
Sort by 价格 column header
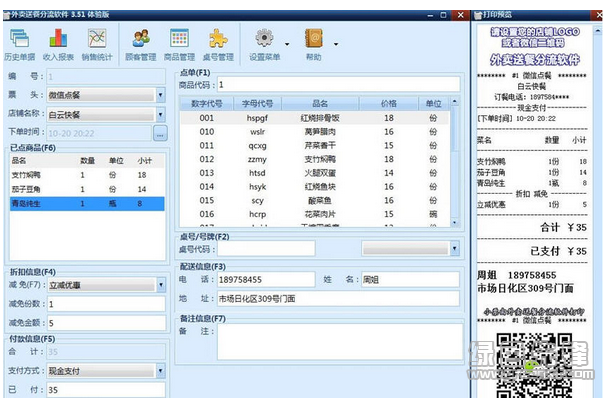(x=389, y=104)
